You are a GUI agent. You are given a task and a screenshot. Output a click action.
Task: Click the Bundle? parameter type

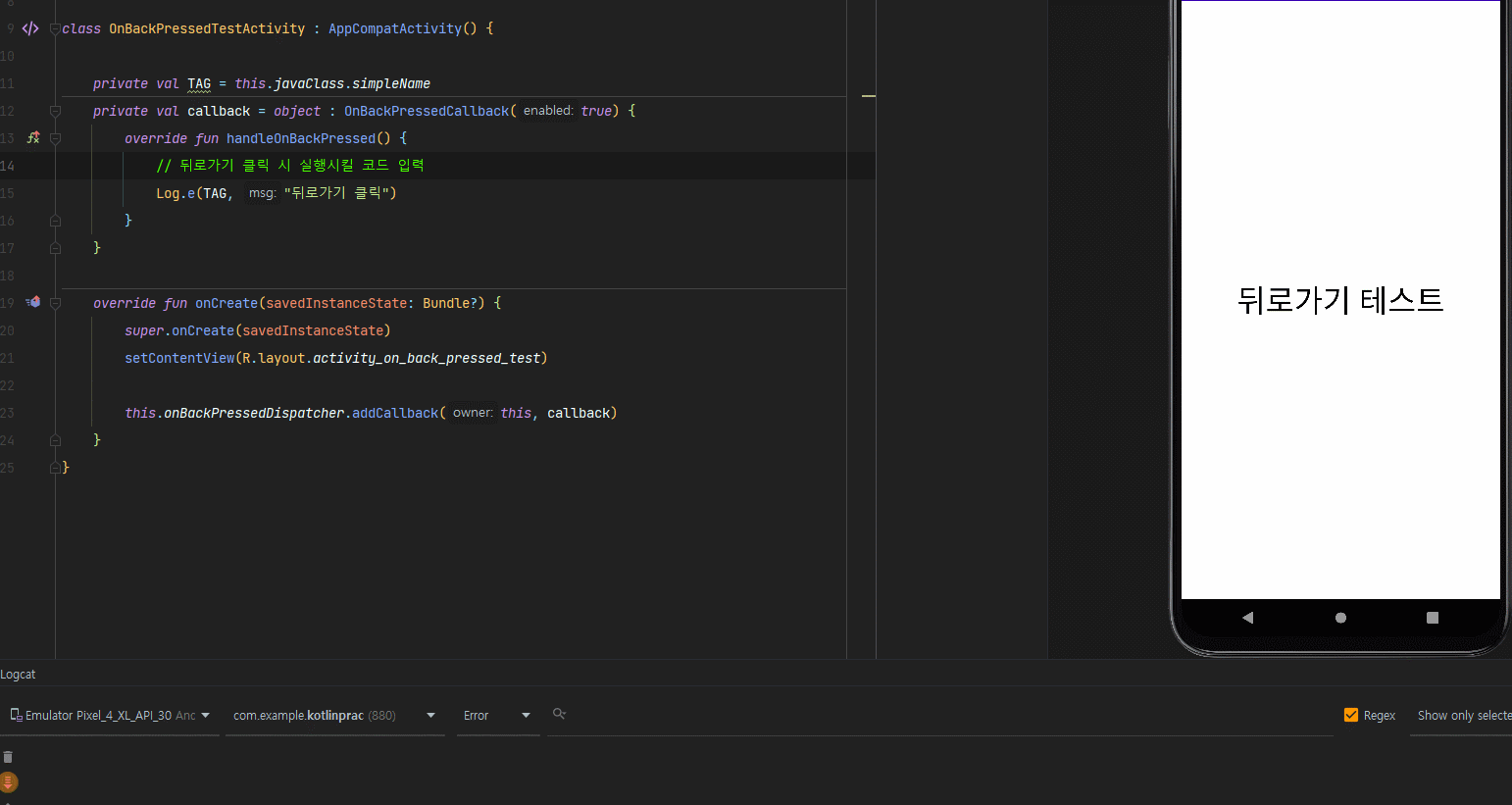tap(450, 303)
